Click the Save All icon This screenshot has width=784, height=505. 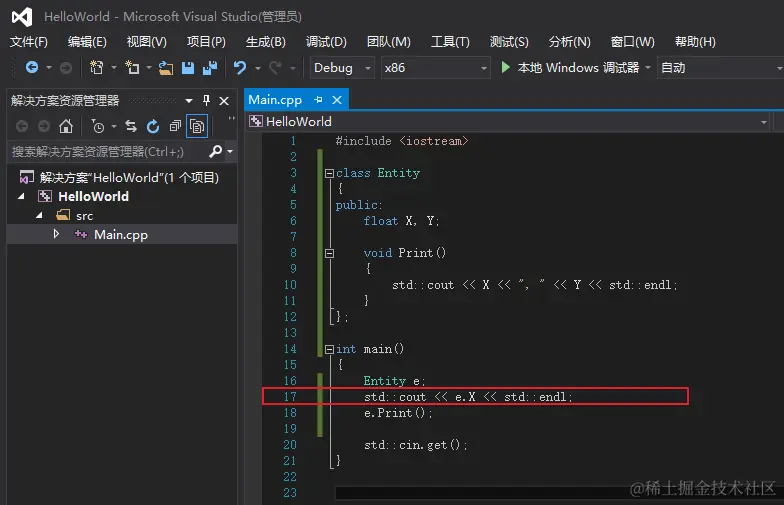click(210, 68)
